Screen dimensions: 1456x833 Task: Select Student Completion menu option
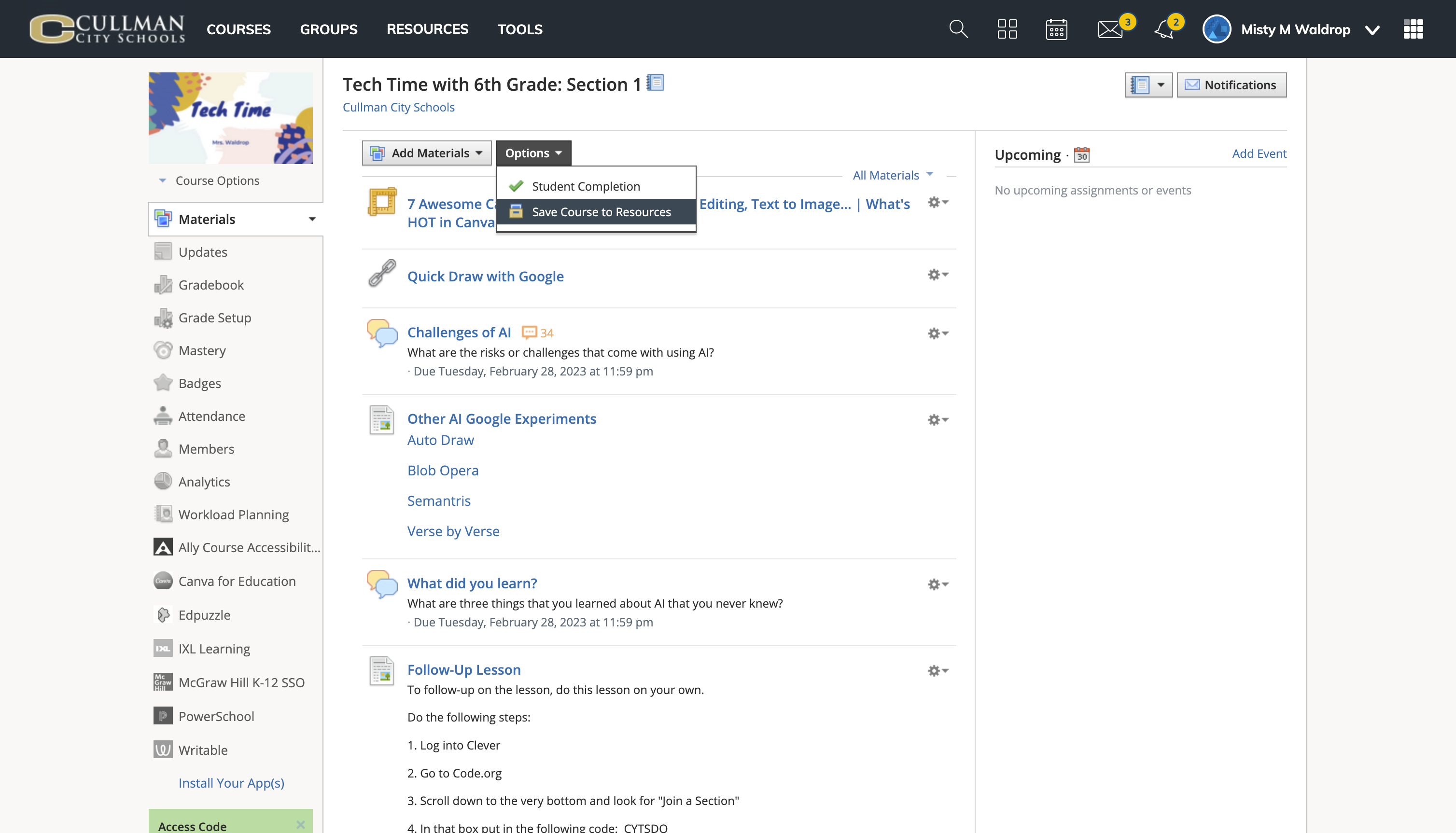click(596, 186)
